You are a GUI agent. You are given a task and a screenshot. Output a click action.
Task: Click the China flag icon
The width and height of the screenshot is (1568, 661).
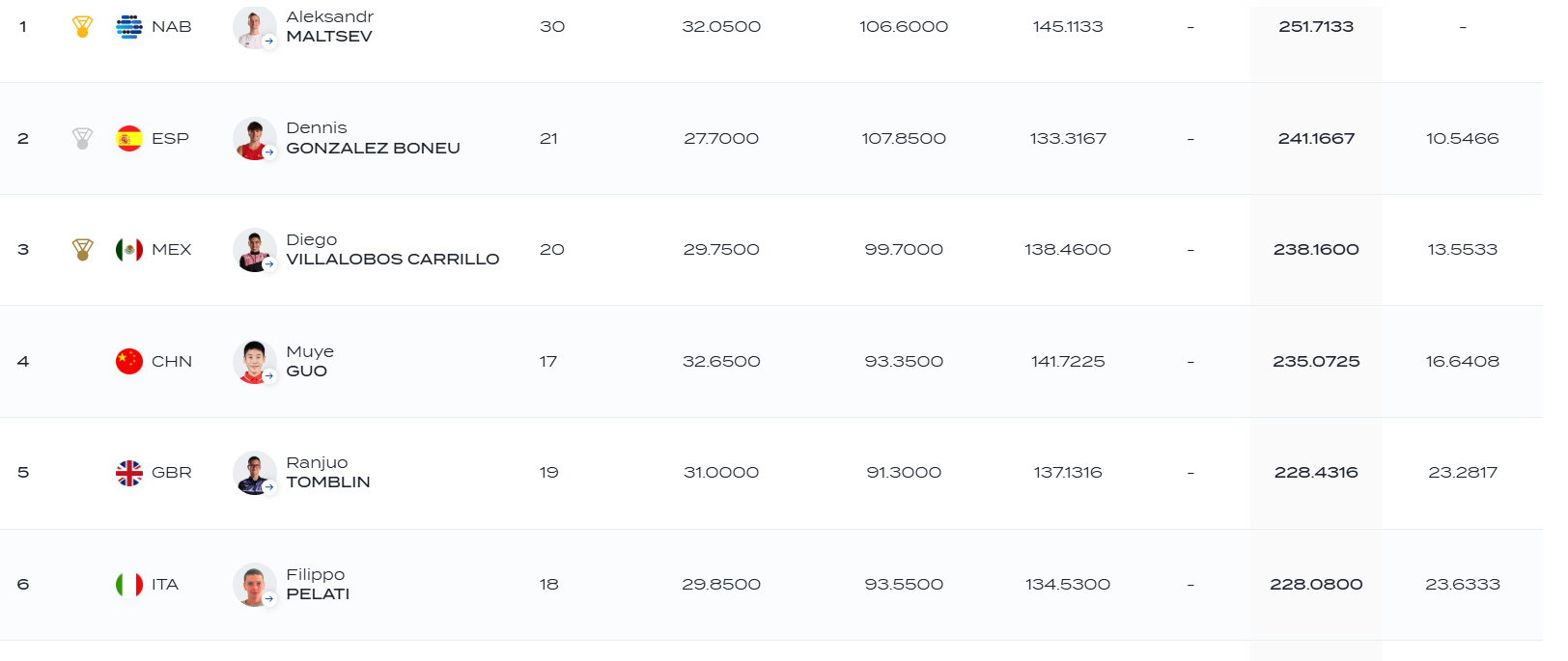click(x=129, y=362)
